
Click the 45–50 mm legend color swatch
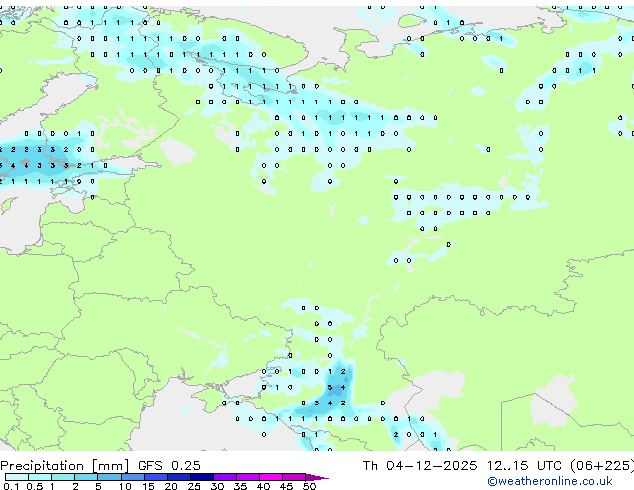coord(294,477)
